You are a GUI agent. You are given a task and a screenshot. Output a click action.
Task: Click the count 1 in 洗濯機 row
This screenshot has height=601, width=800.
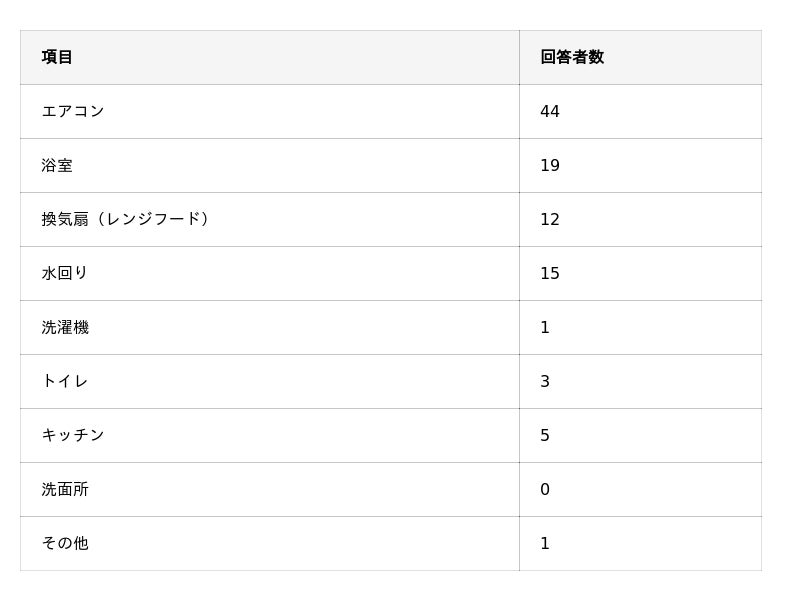pyautogui.click(x=545, y=327)
